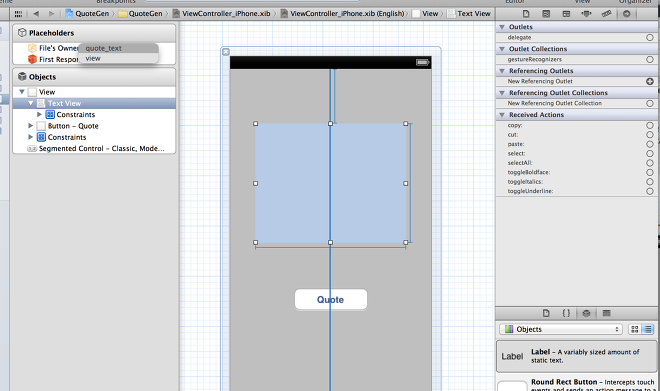Collapse the Text View tree item
Viewport: 660px width, 391px height.
(31, 103)
